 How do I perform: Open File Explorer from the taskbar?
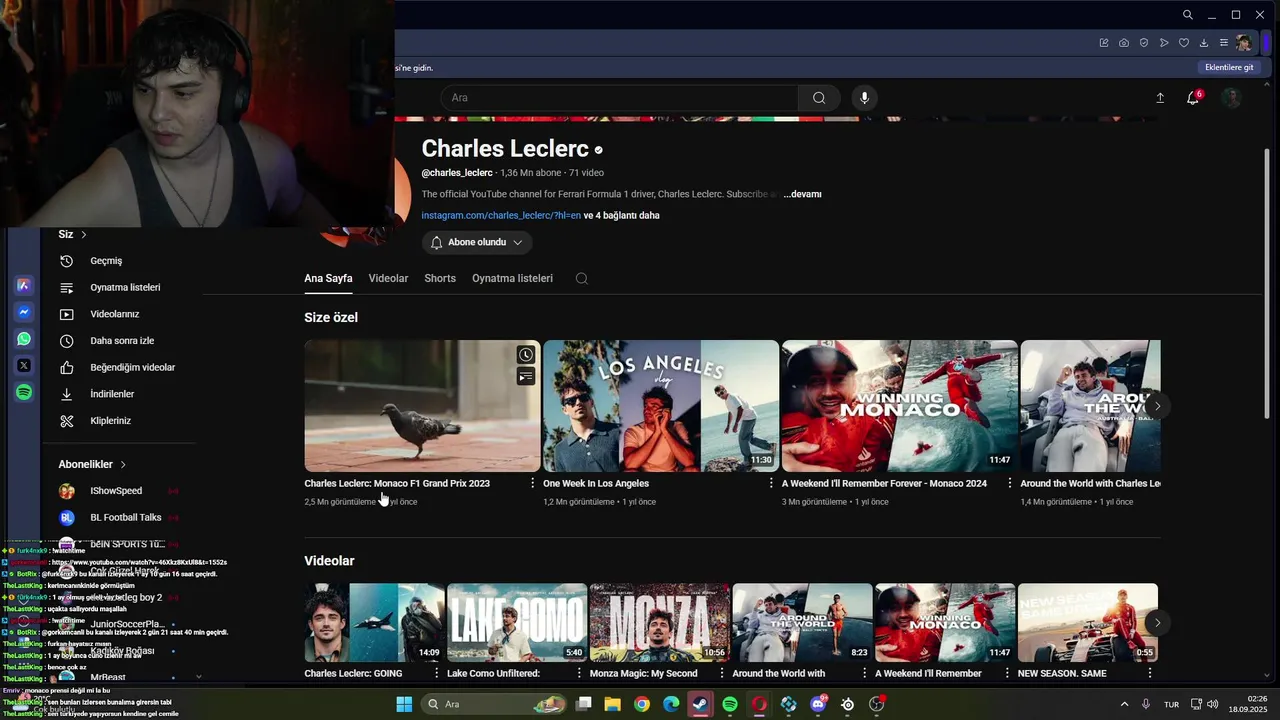612,704
